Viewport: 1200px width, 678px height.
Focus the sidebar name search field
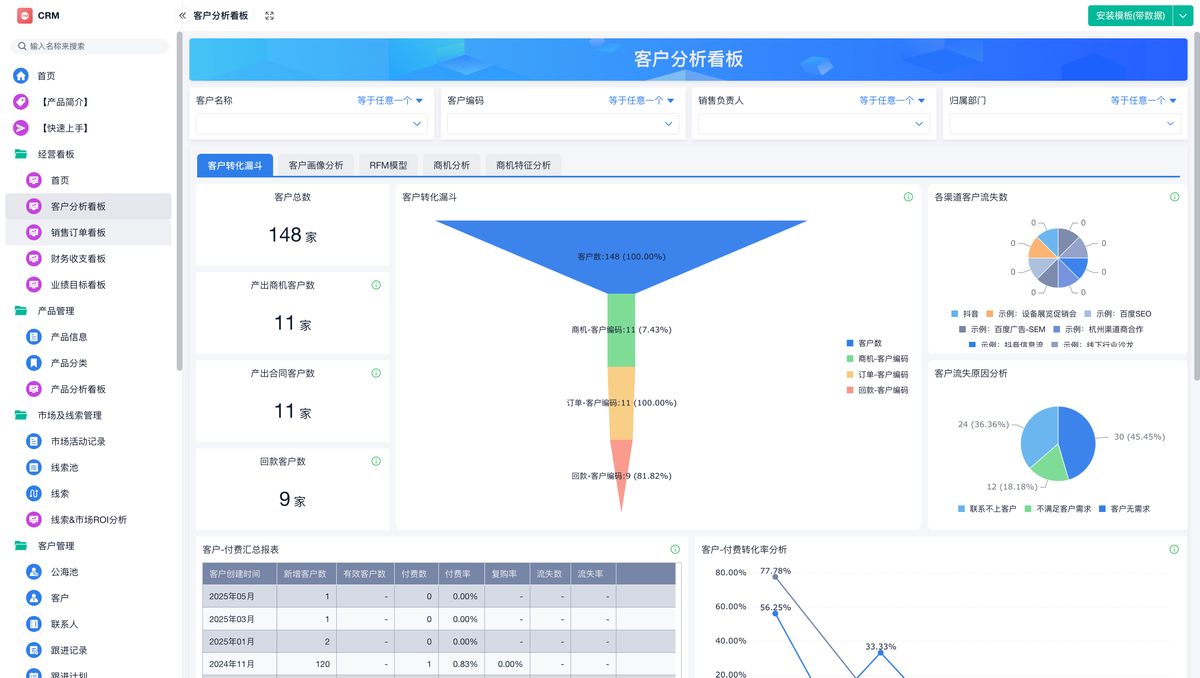point(89,46)
